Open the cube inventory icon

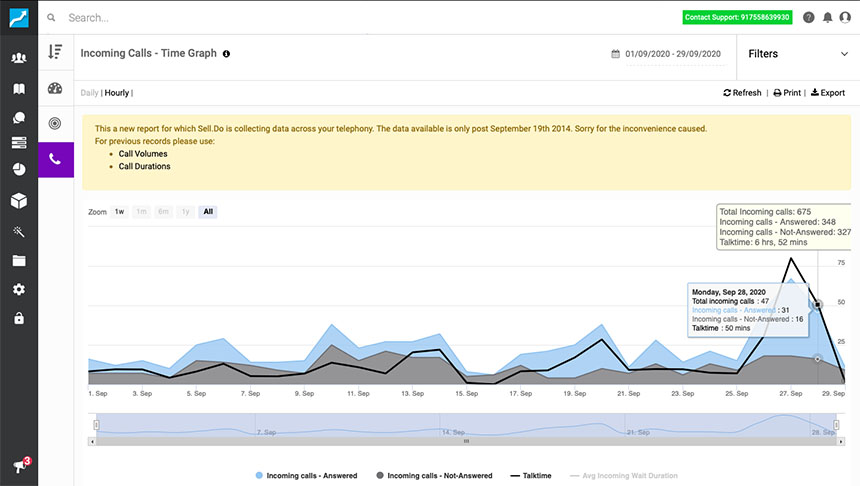coord(19,201)
